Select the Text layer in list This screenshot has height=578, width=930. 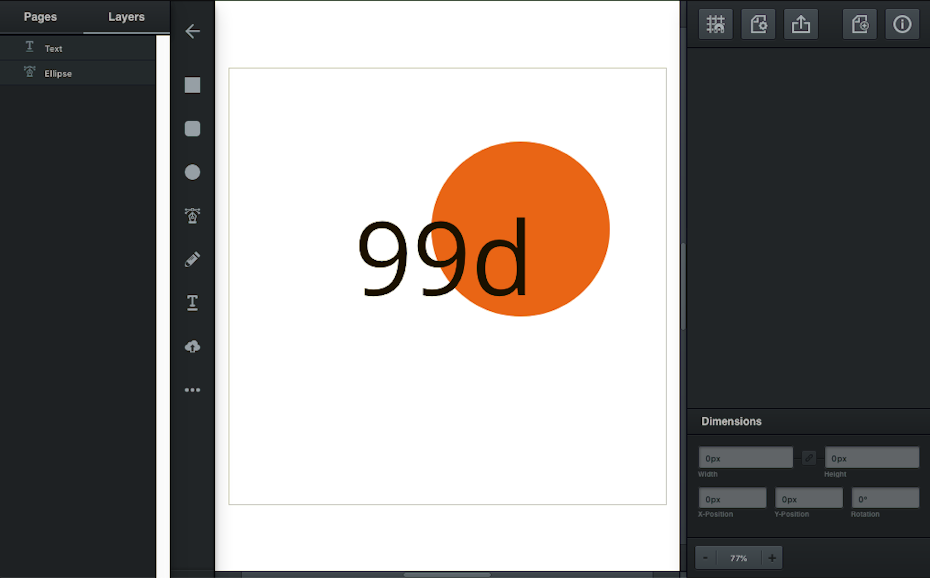pyautogui.click(x=53, y=48)
